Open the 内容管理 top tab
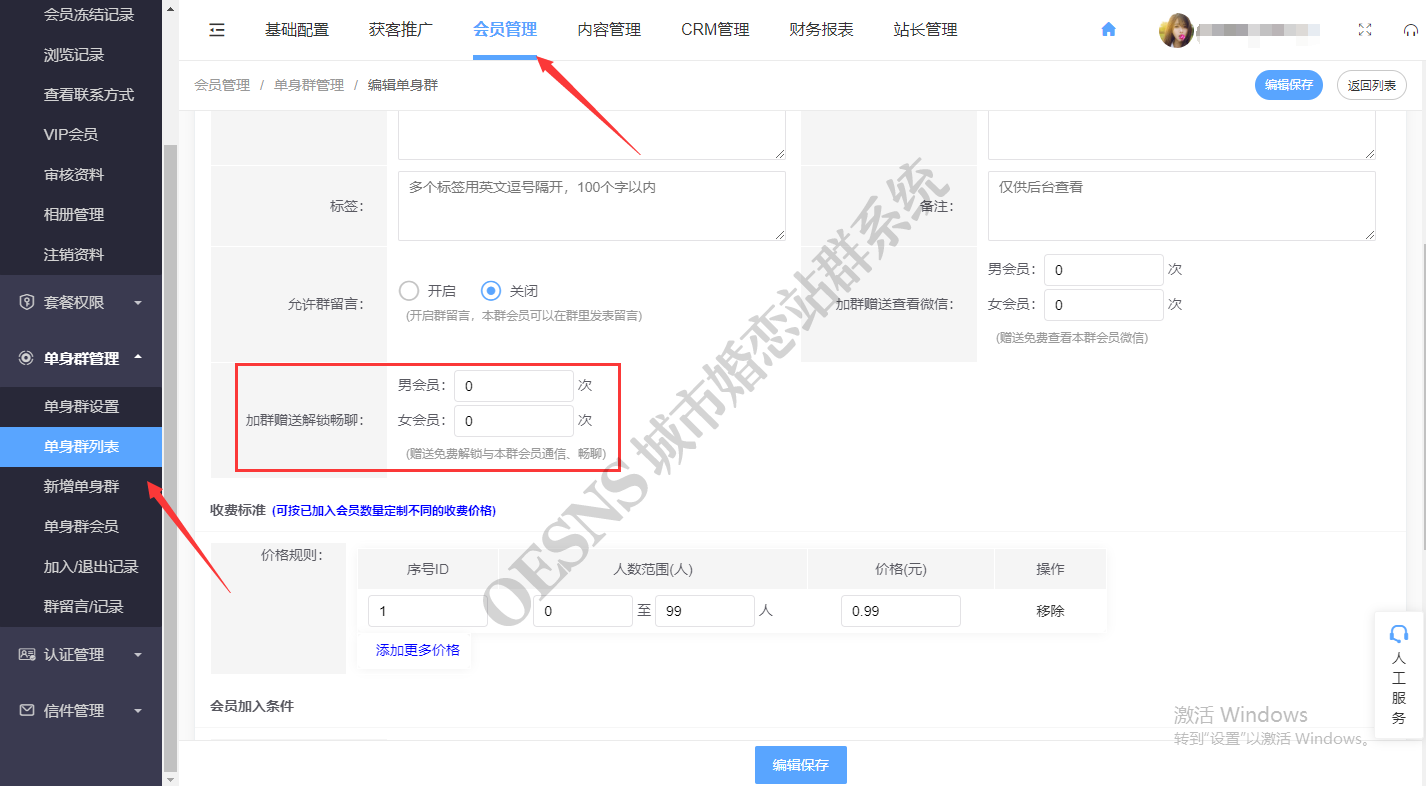 pos(609,30)
